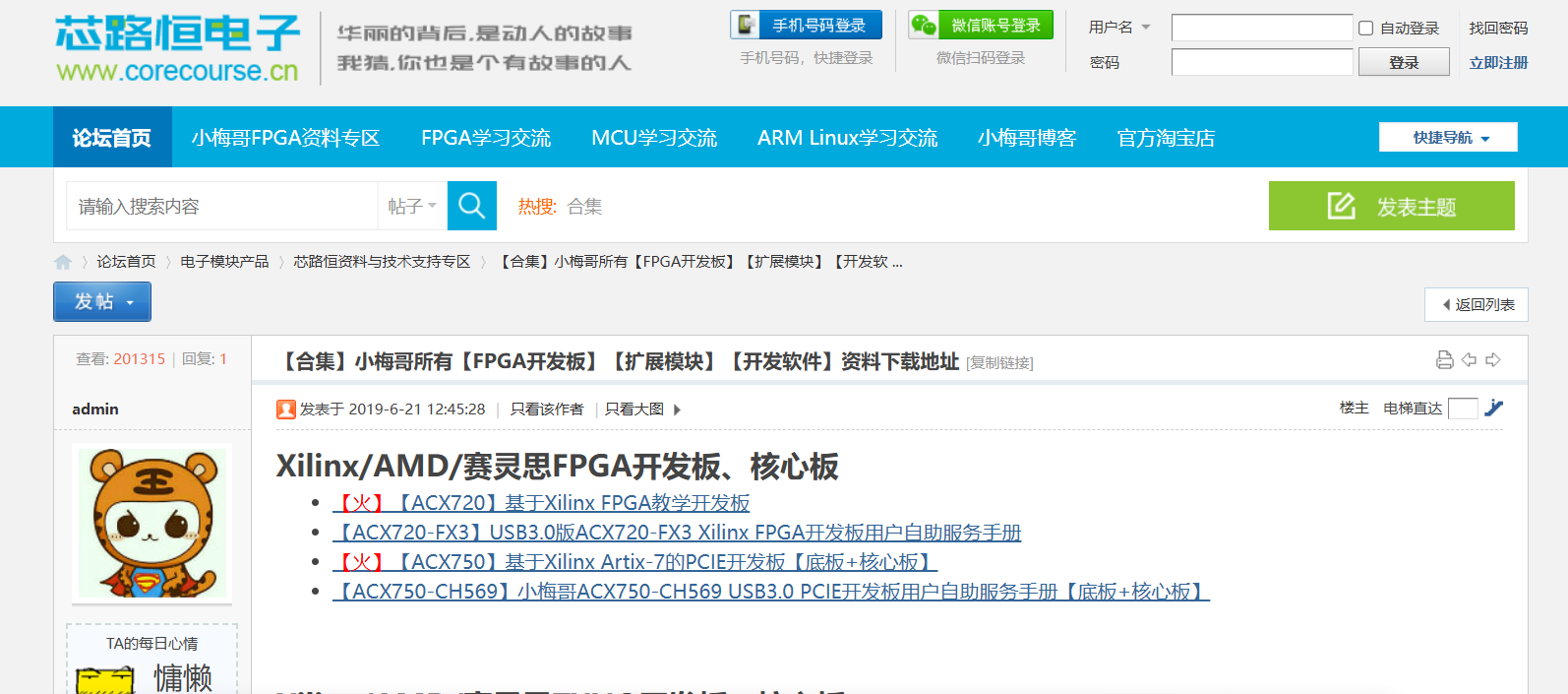Click the admin username link

tap(95, 410)
